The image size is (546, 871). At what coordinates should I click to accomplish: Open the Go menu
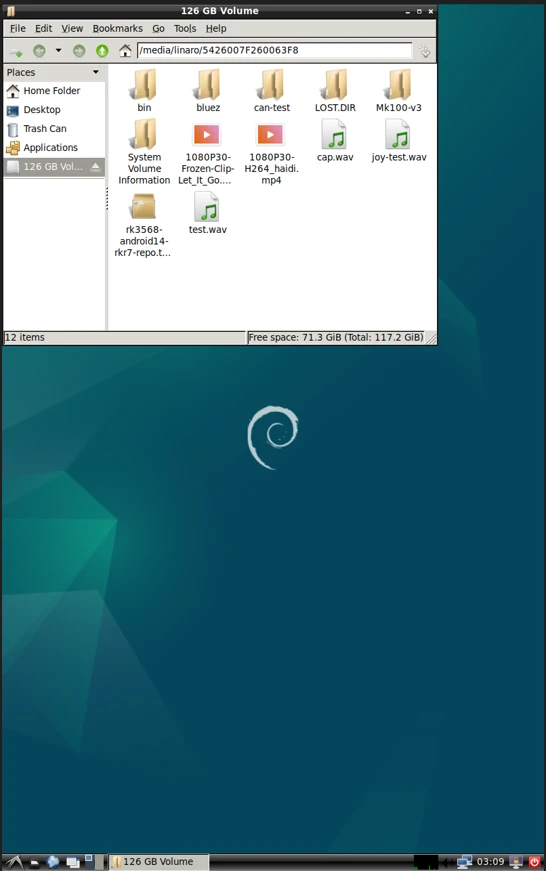pyautogui.click(x=158, y=28)
